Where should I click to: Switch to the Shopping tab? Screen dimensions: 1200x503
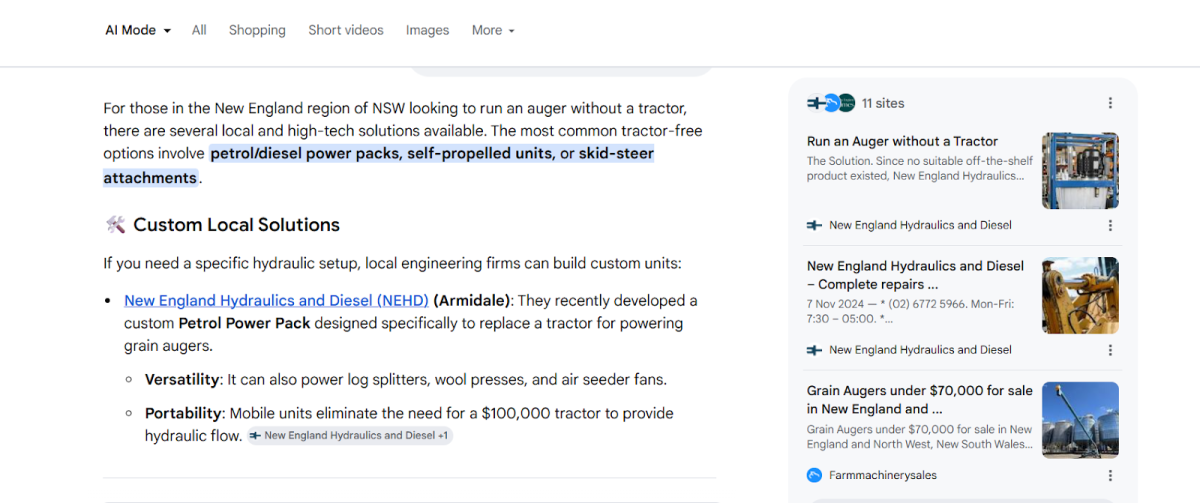[x=257, y=30]
